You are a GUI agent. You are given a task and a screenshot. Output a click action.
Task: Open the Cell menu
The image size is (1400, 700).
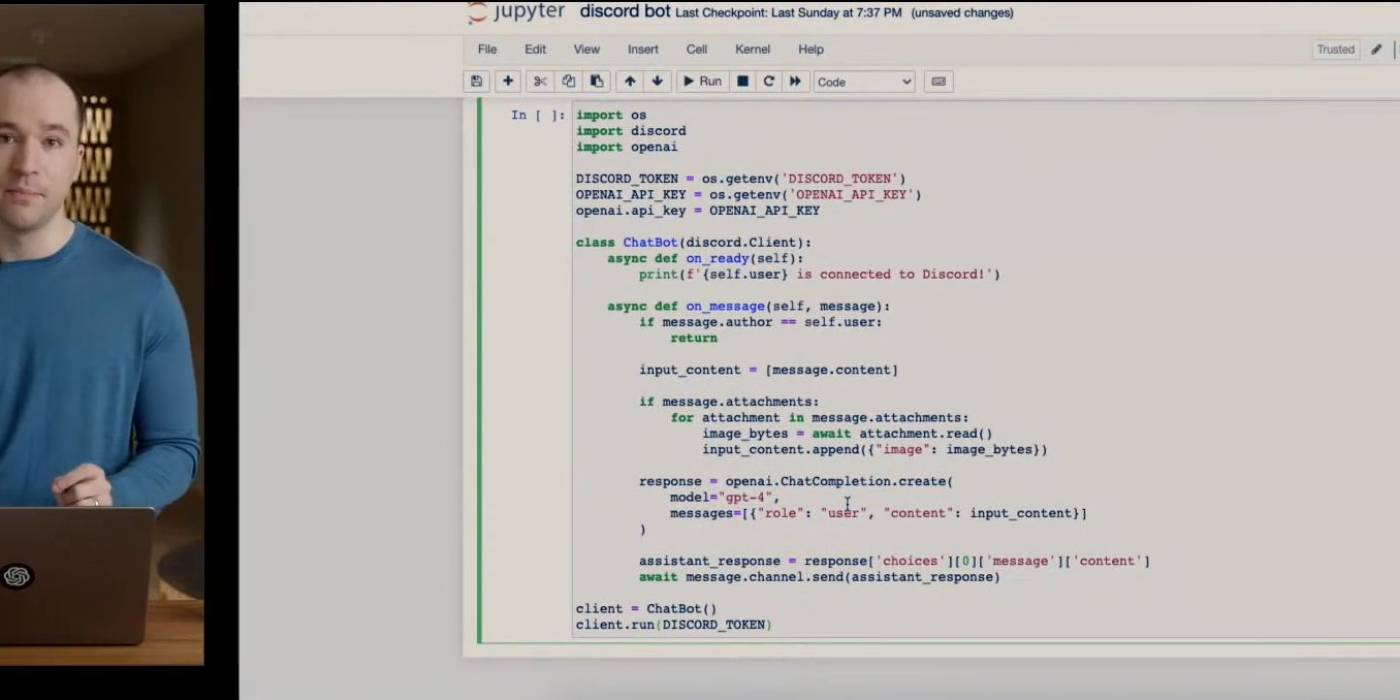[x=696, y=49]
